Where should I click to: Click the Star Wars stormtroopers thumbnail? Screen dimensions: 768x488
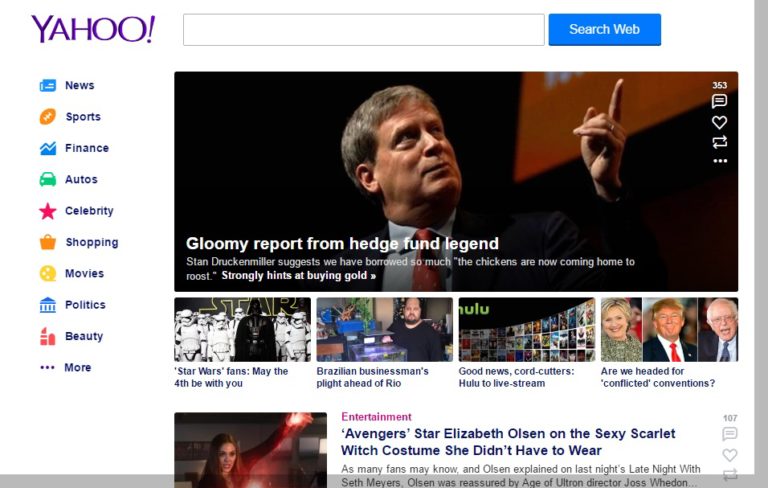pyautogui.click(x=242, y=330)
